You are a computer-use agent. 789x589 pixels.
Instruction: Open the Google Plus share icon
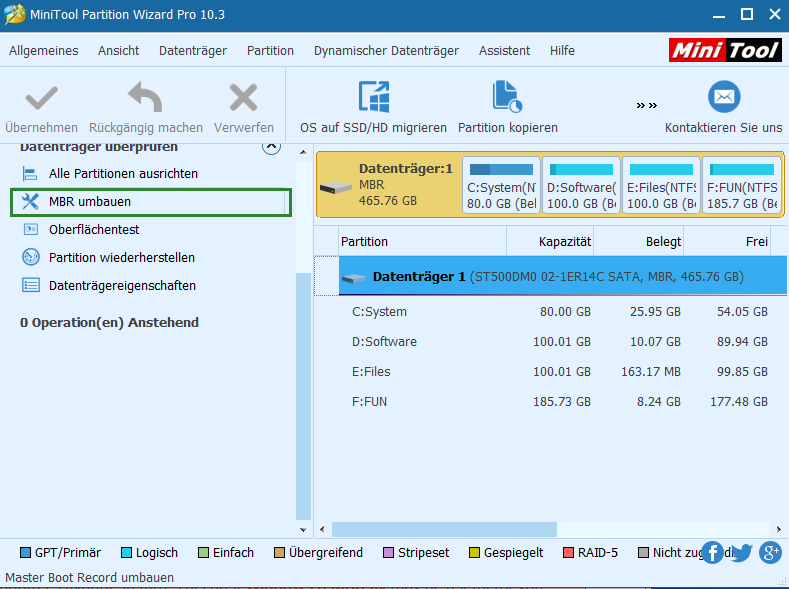tap(770, 552)
